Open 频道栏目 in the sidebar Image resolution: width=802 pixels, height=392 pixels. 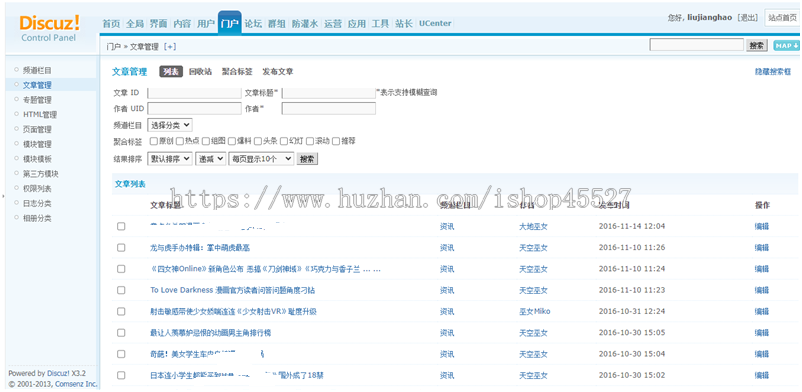click(x=37, y=70)
